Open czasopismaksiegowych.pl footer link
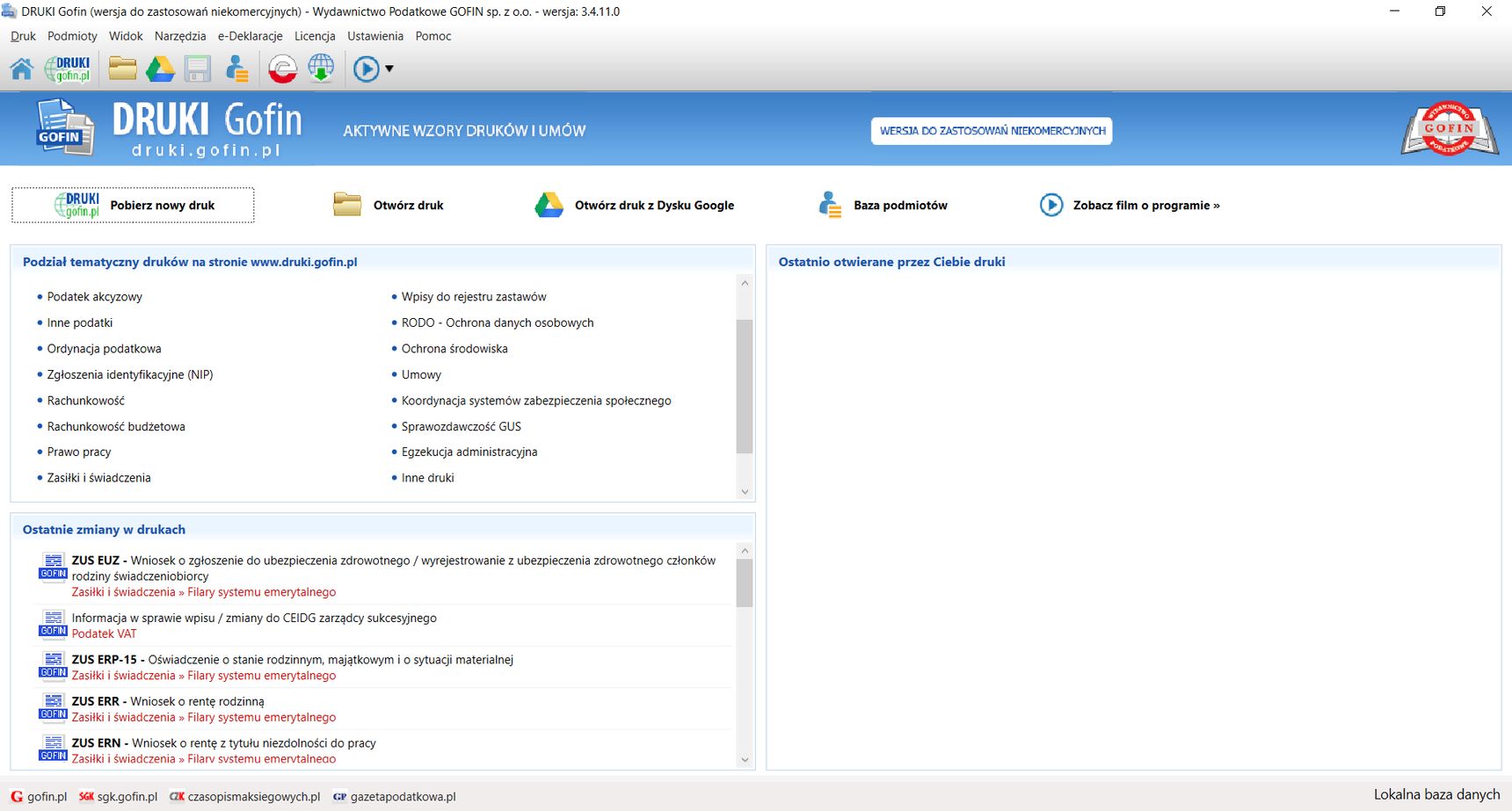The width and height of the screenshot is (1512, 811). coord(245,797)
